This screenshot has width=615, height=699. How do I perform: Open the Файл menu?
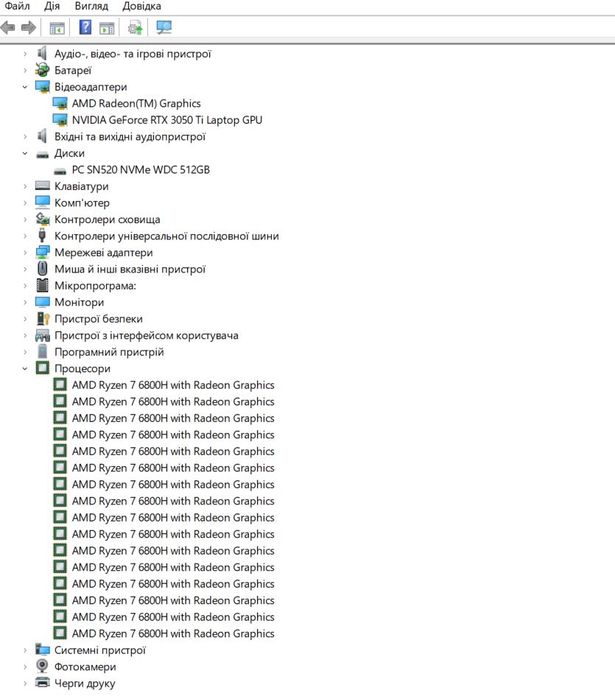(17, 6)
